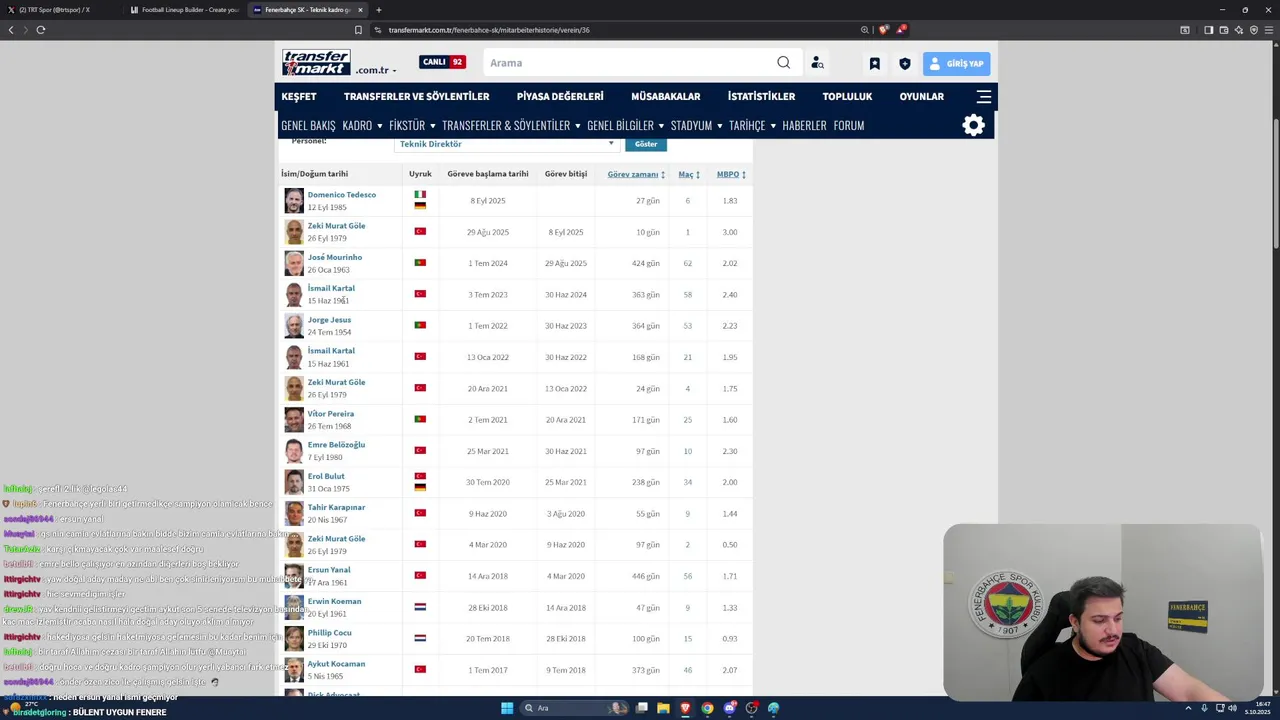Image resolution: width=1280 pixels, height=720 pixels.
Task: Sort table by MBPO column
Action: 731,174
